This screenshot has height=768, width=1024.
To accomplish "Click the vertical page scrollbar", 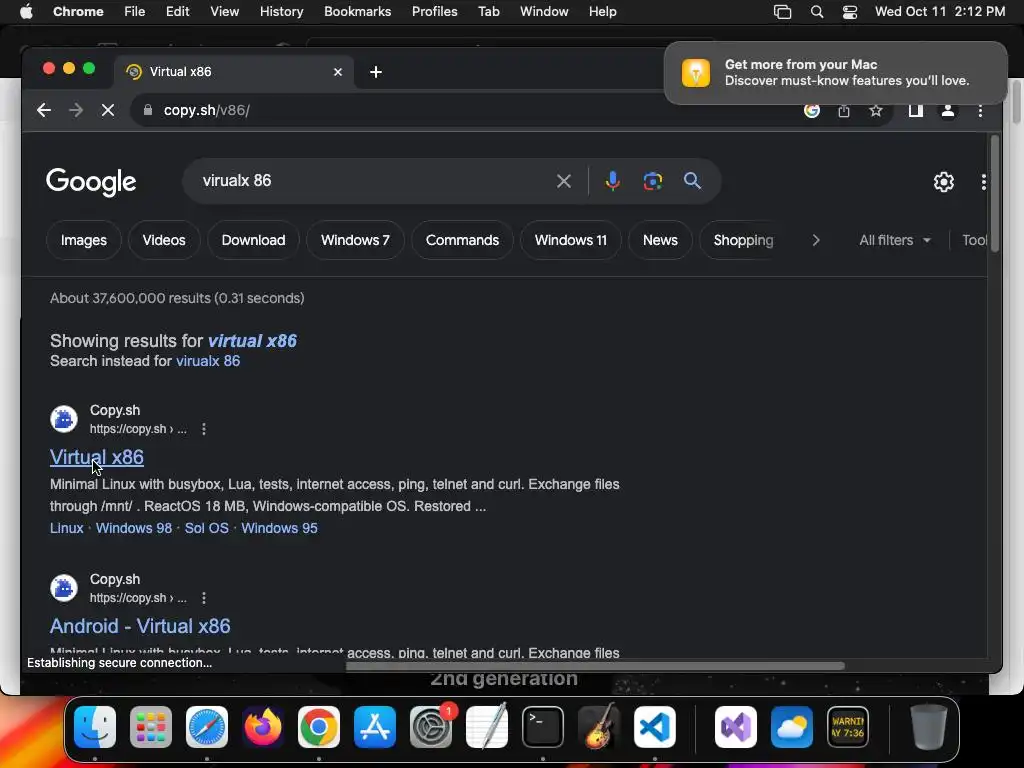I will (x=995, y=193).
